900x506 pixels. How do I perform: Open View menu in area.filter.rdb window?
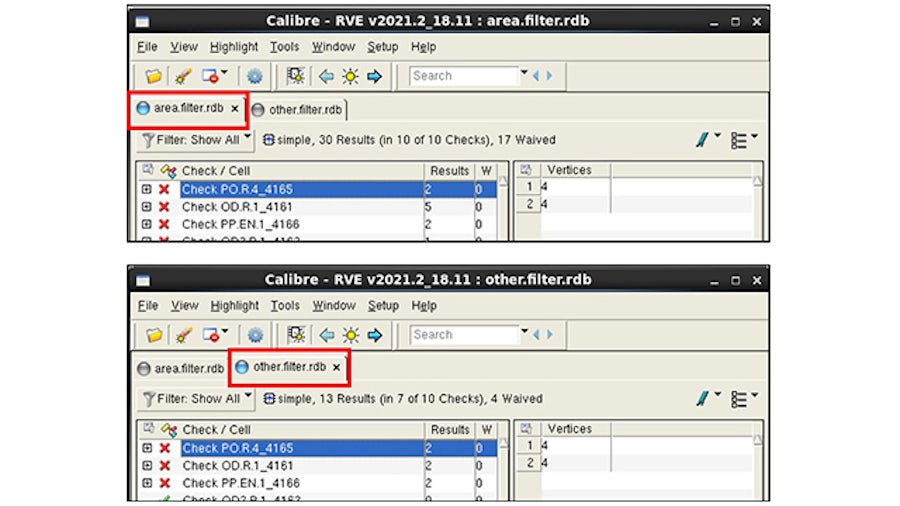click(184, 47)
